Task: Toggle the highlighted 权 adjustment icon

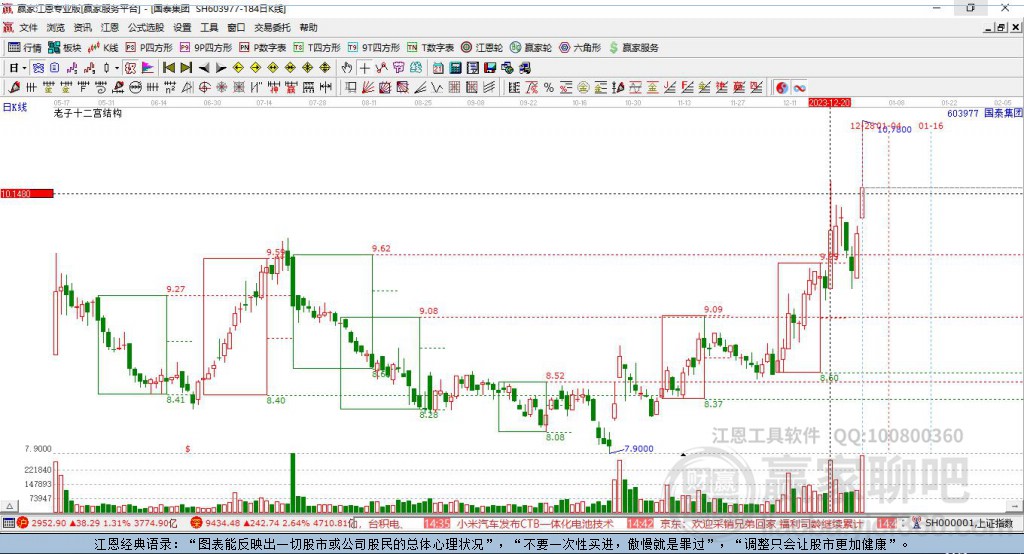Action: point(131,68)
